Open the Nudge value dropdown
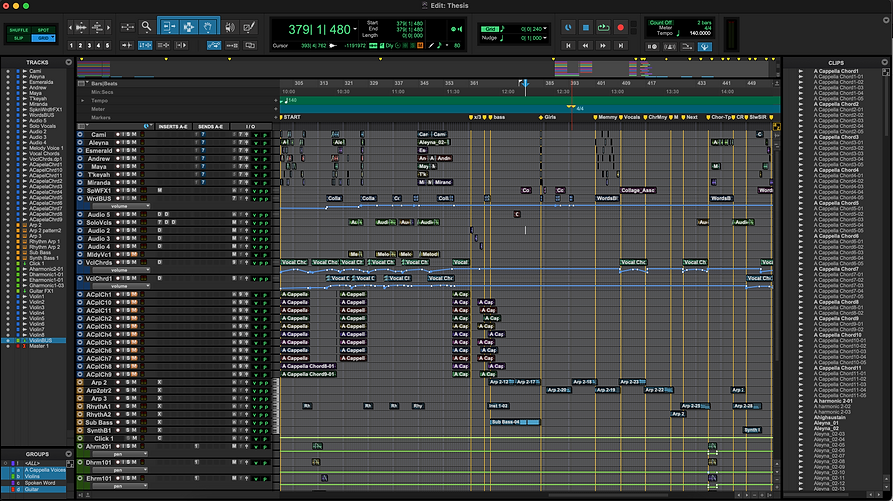 click(x=545, y=38)
